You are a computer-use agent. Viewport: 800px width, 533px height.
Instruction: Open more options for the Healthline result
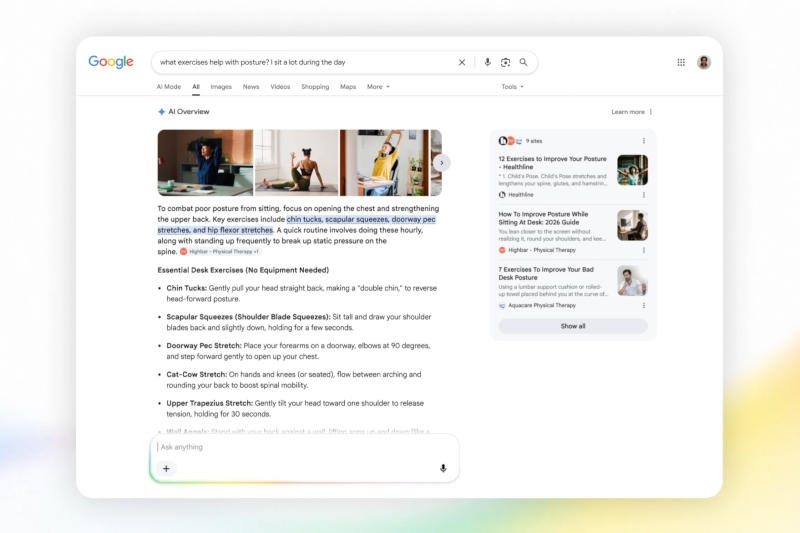(x=643, y=195)
